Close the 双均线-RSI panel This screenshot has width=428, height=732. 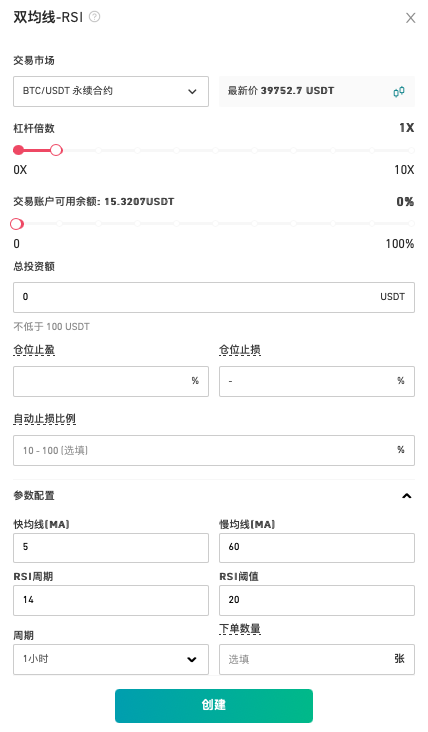pos(410,18)
